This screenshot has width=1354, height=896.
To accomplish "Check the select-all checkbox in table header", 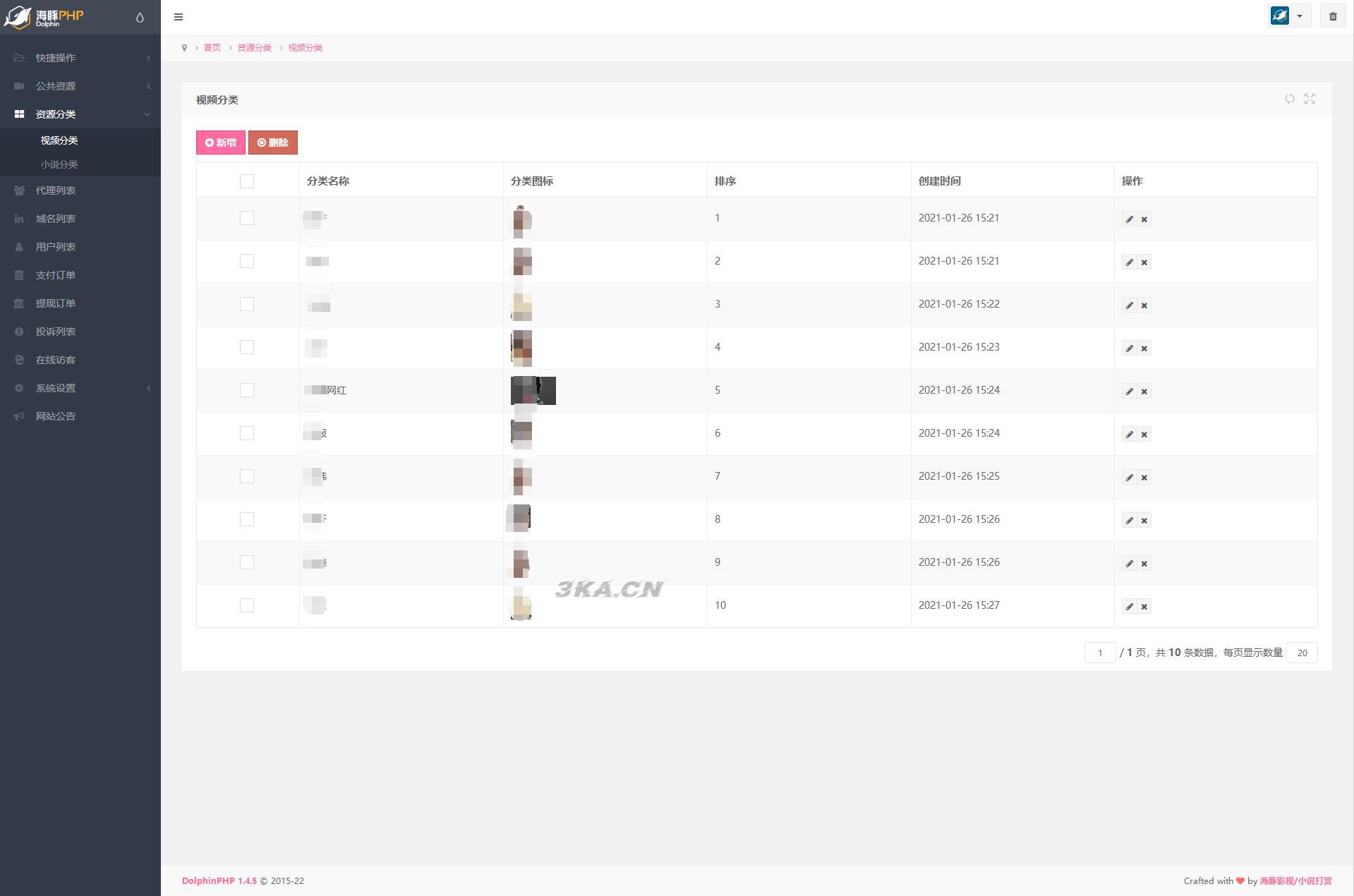I will point(247,181).
